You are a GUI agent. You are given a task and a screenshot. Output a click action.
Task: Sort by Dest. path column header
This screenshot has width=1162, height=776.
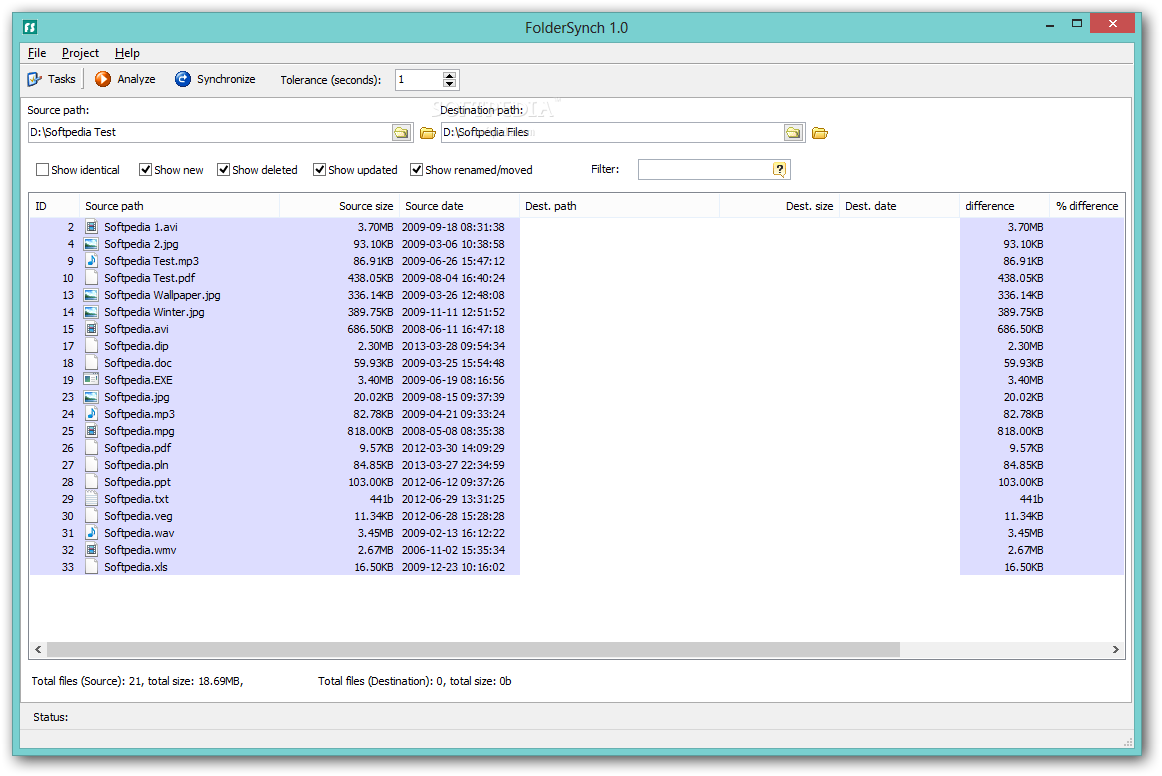(620, 206)
